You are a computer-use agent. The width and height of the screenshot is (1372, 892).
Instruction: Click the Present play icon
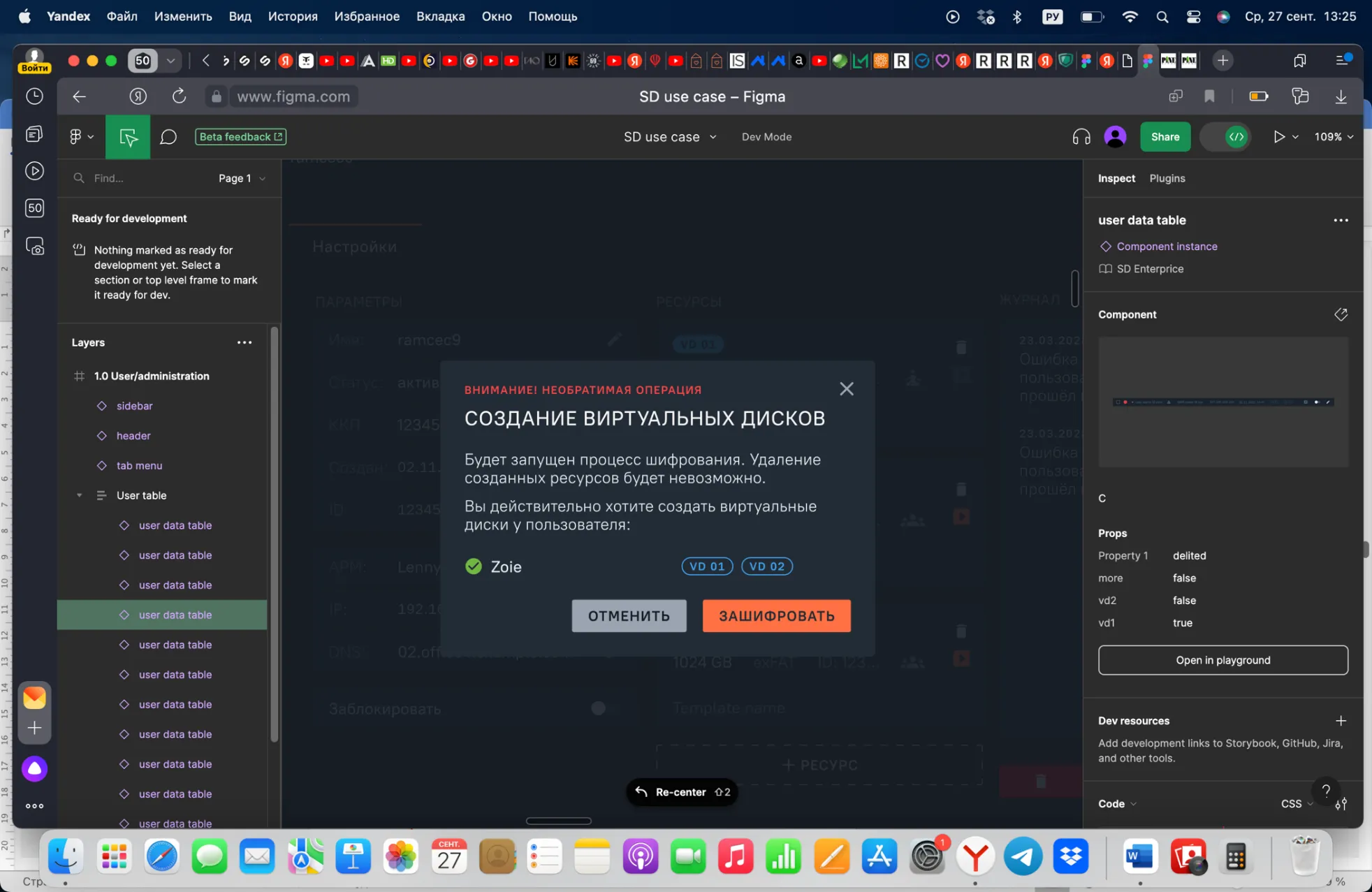click(x=1278, y=137)
